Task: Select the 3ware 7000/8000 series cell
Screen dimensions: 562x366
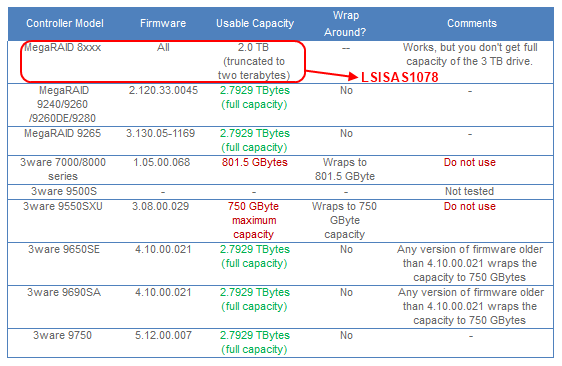Action: (63, 169)
